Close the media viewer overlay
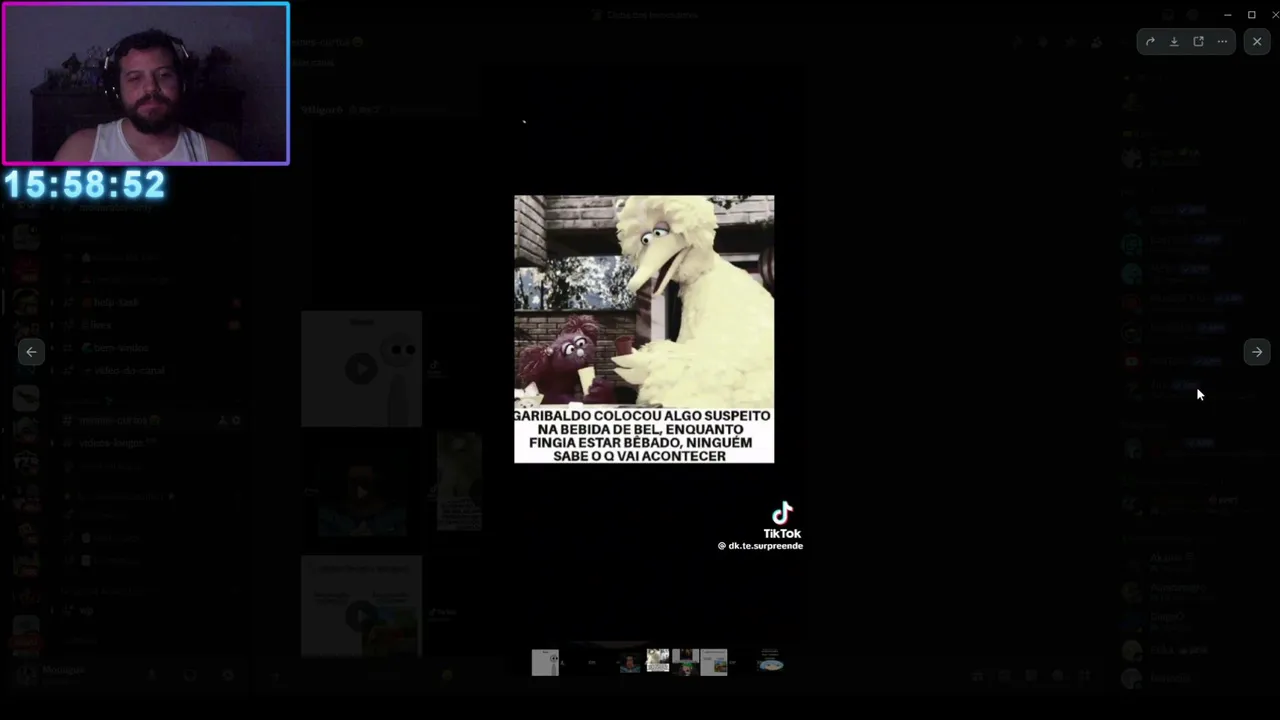Viewport: 1280px width, 720px height. click(1257, 42)
